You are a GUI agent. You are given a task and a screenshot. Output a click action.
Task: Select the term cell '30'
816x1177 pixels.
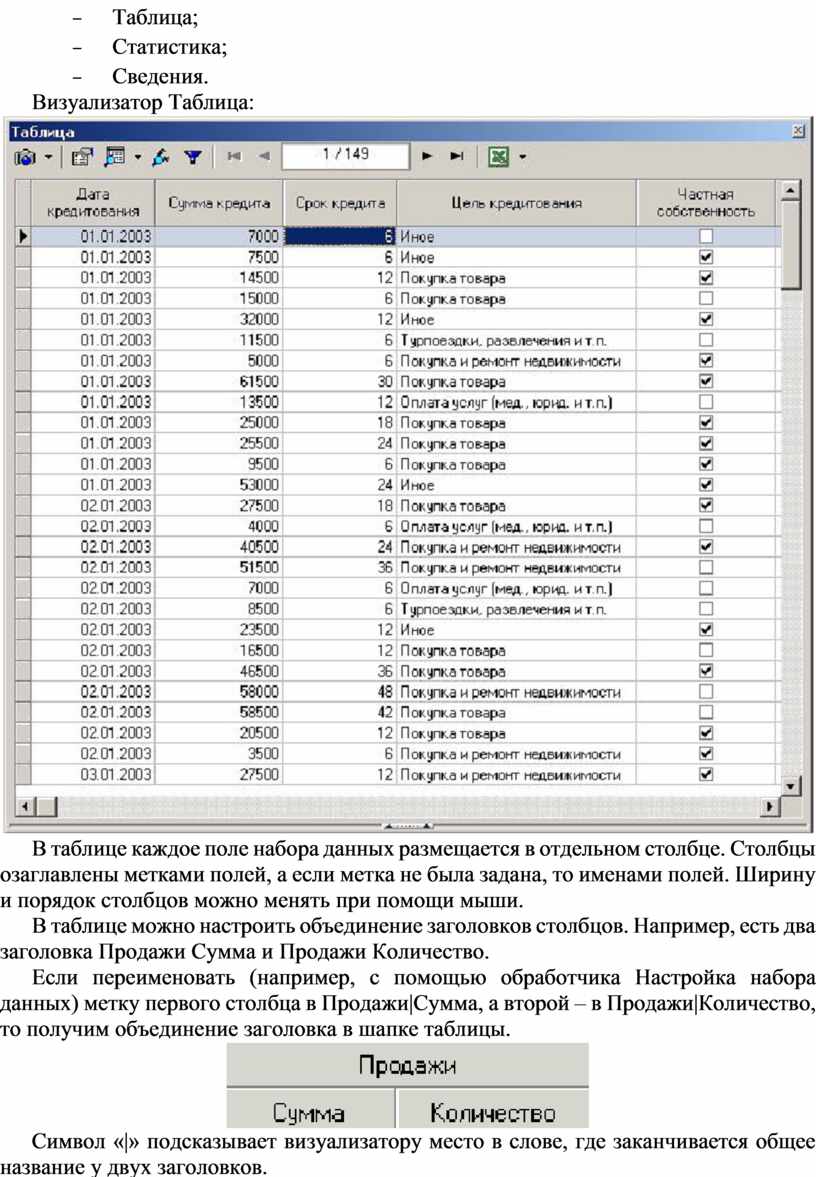coord(340,381)
